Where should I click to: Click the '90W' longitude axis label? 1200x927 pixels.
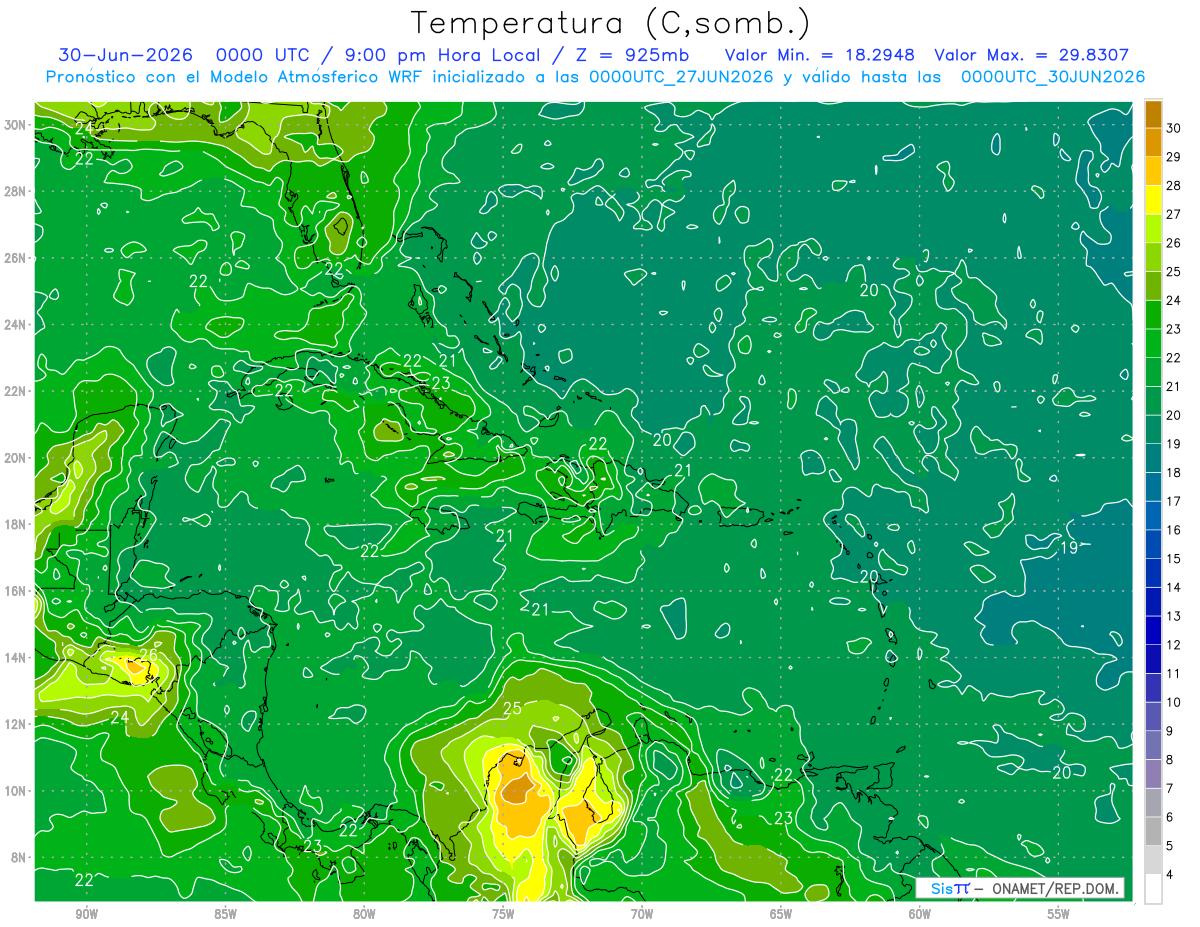86,914
